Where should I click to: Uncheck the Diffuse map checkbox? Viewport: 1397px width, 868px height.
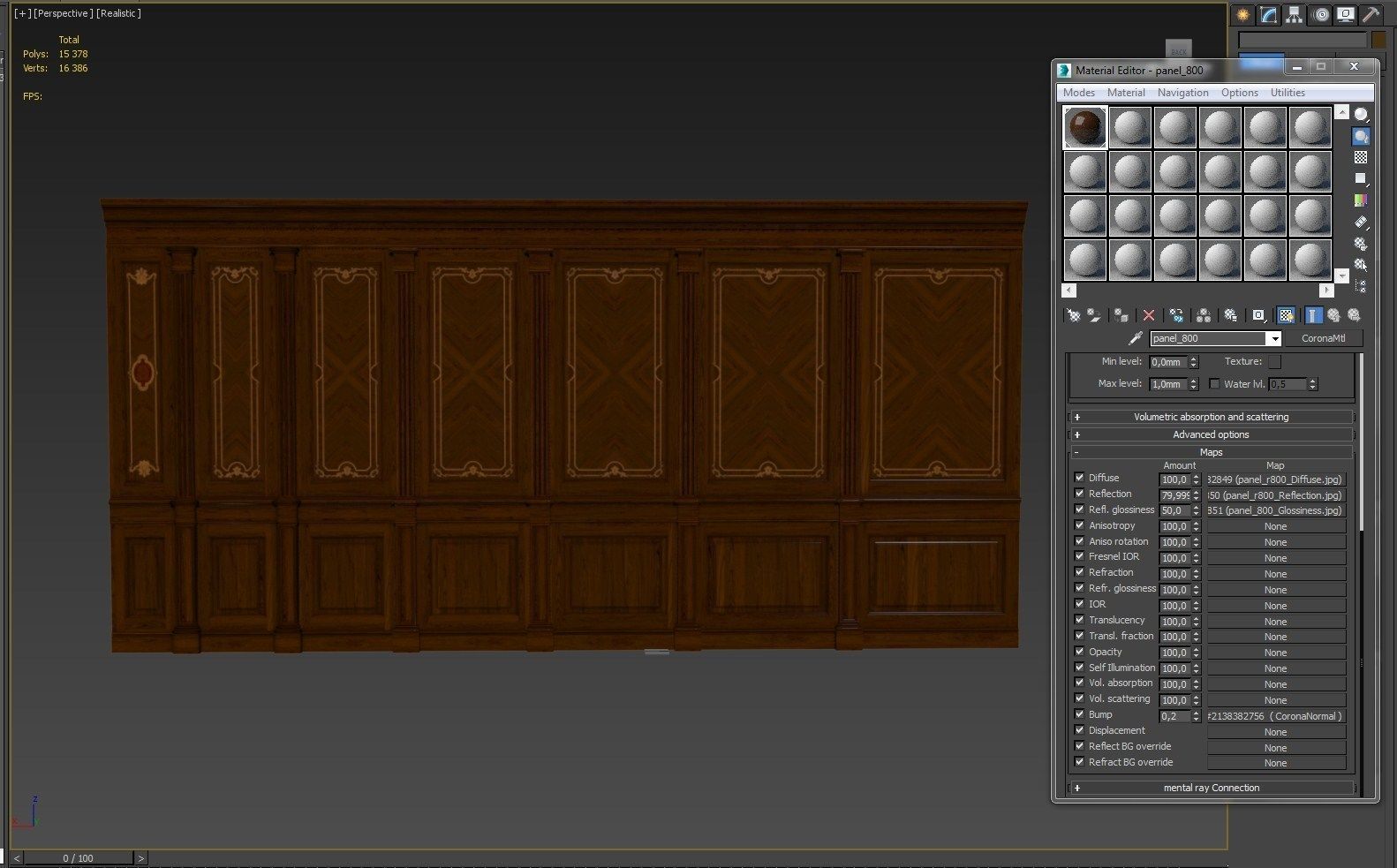pos(1079,478)
